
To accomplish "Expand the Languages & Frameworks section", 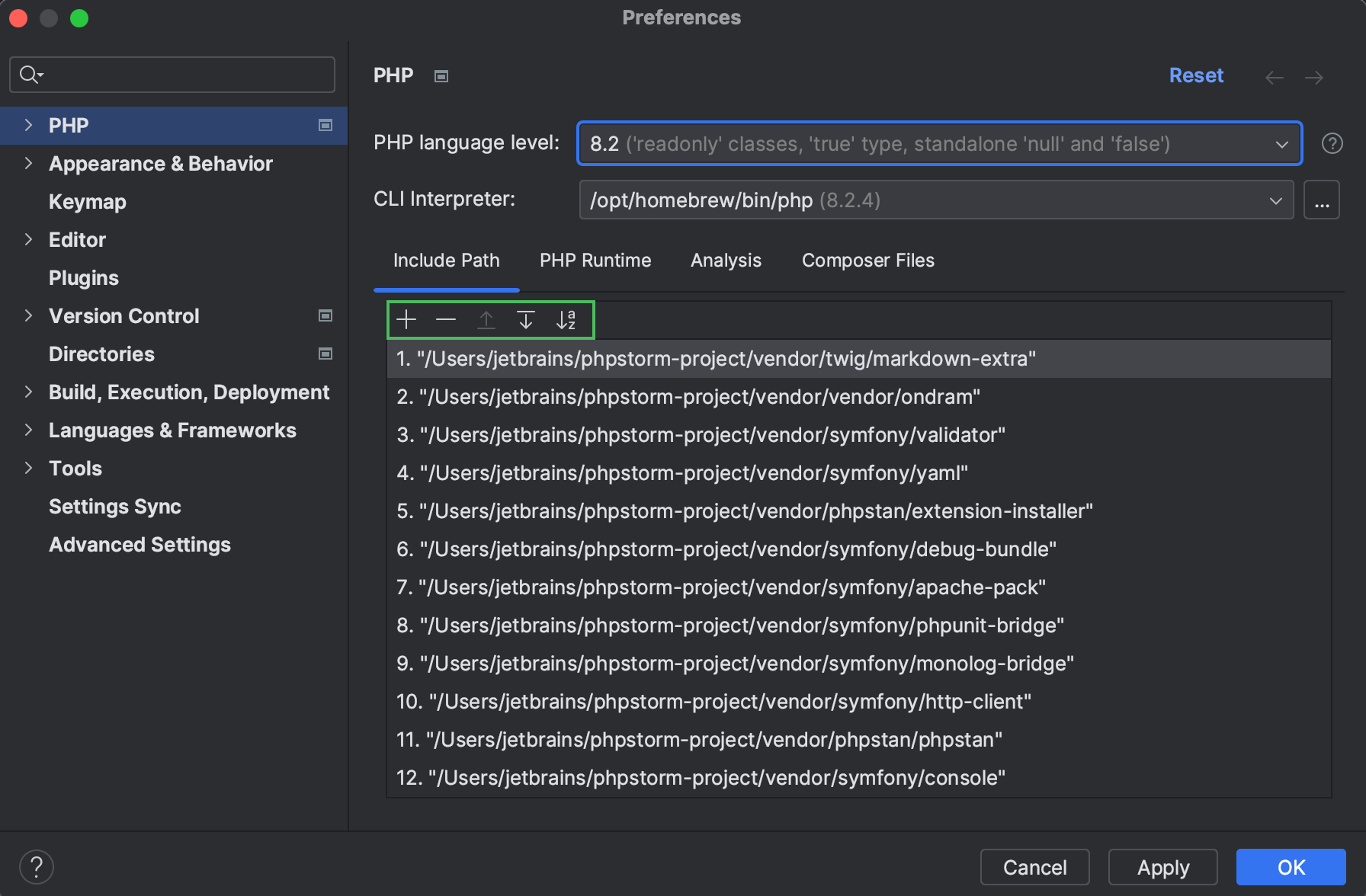I will coord(28,430).
